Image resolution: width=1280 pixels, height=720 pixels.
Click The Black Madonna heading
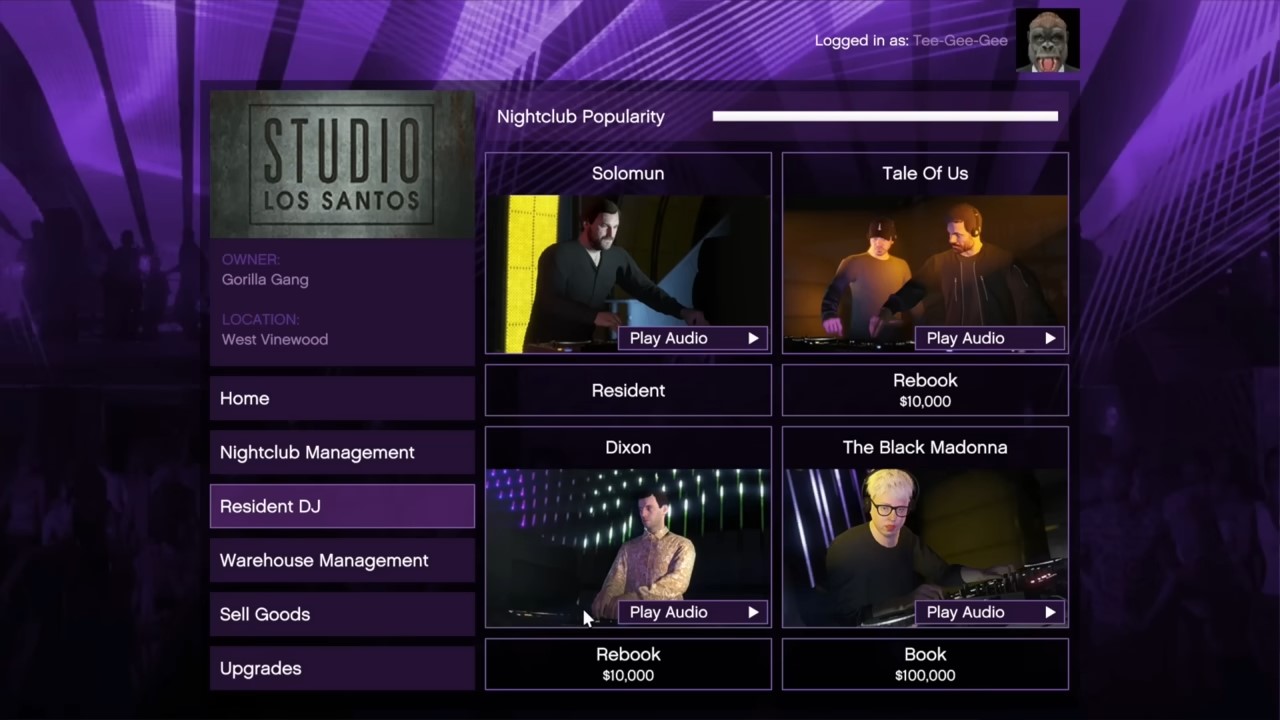click(925, 447)
